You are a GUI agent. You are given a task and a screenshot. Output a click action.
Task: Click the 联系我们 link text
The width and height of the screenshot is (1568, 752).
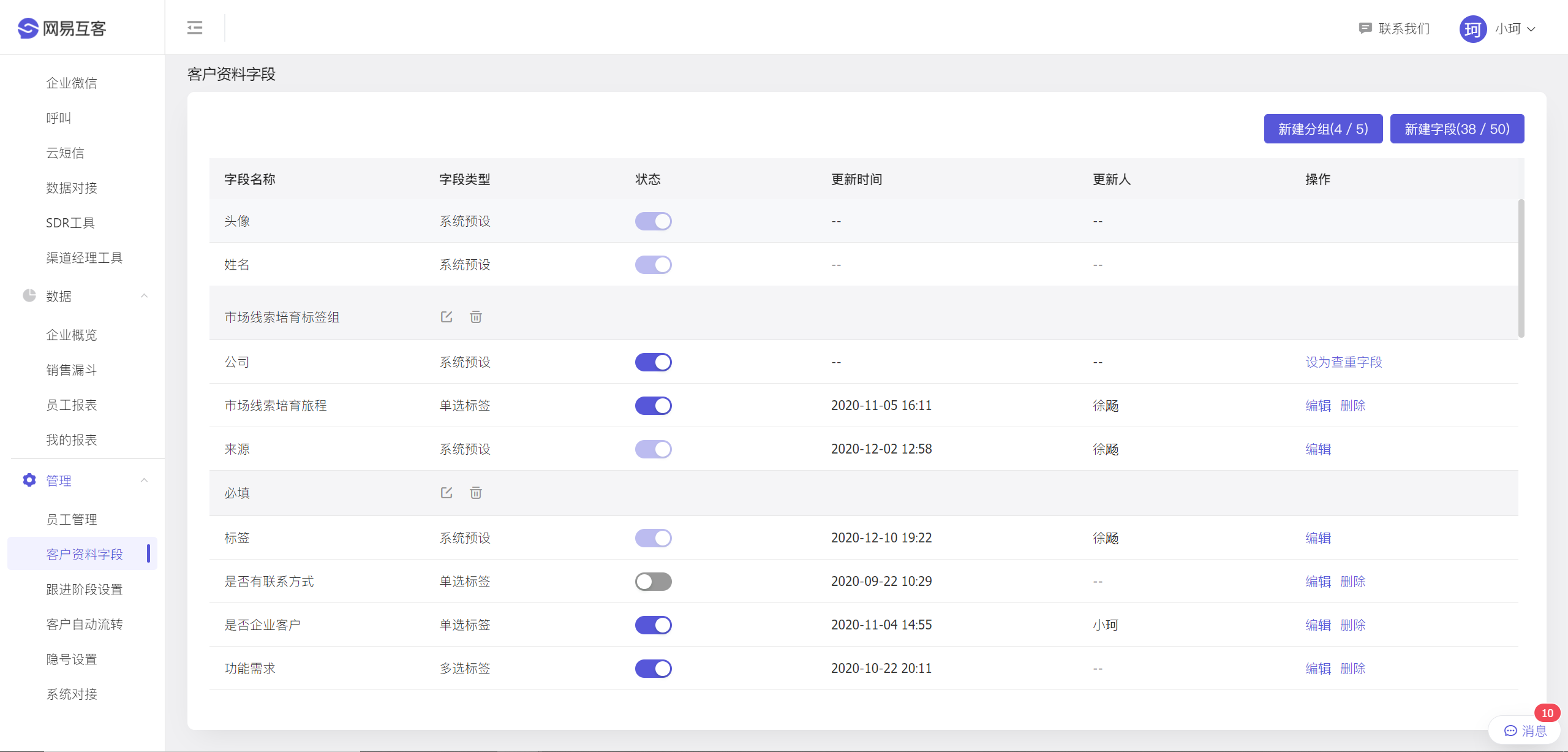coord(1404,29)
